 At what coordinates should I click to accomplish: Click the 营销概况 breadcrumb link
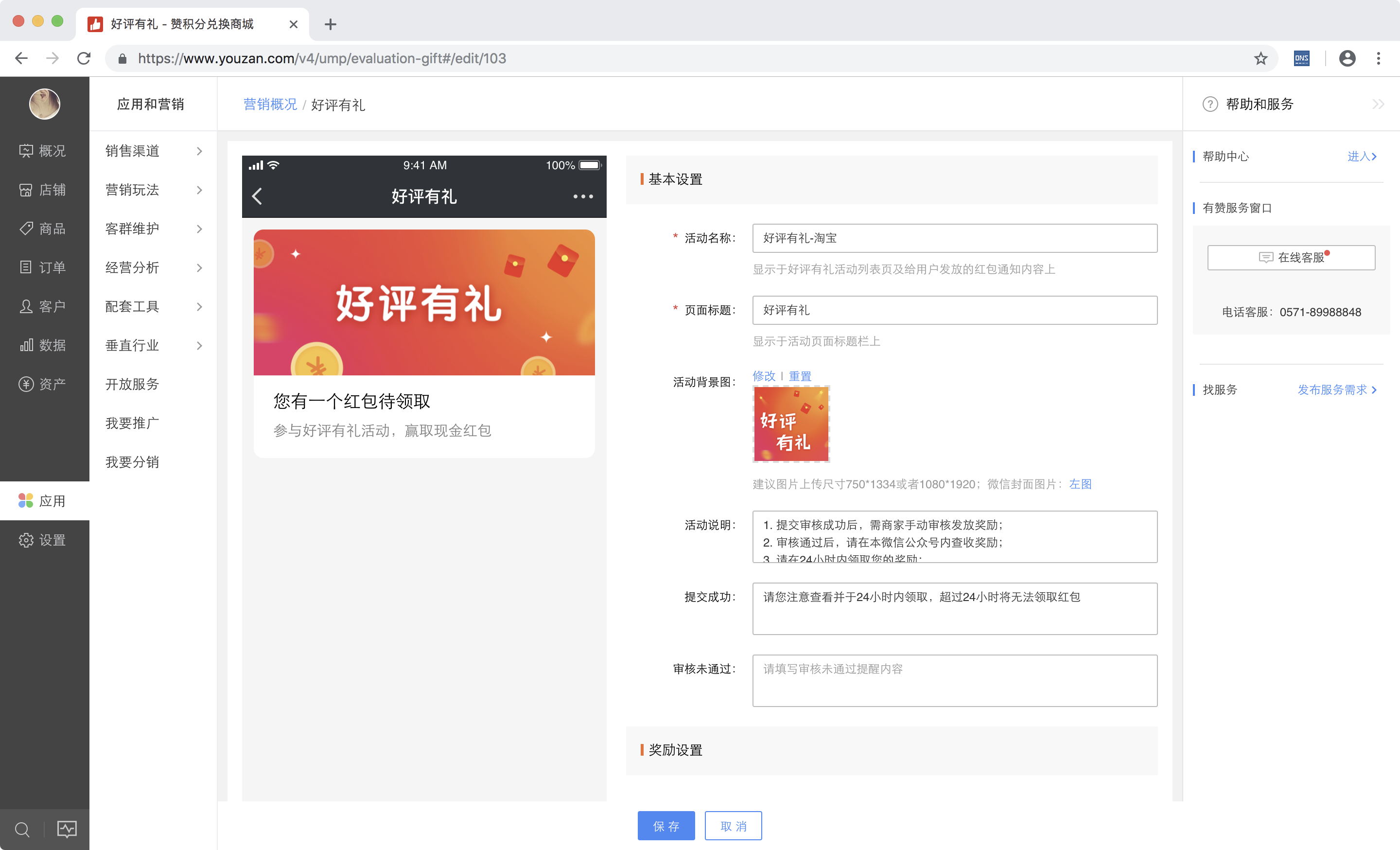coord(270,105)
